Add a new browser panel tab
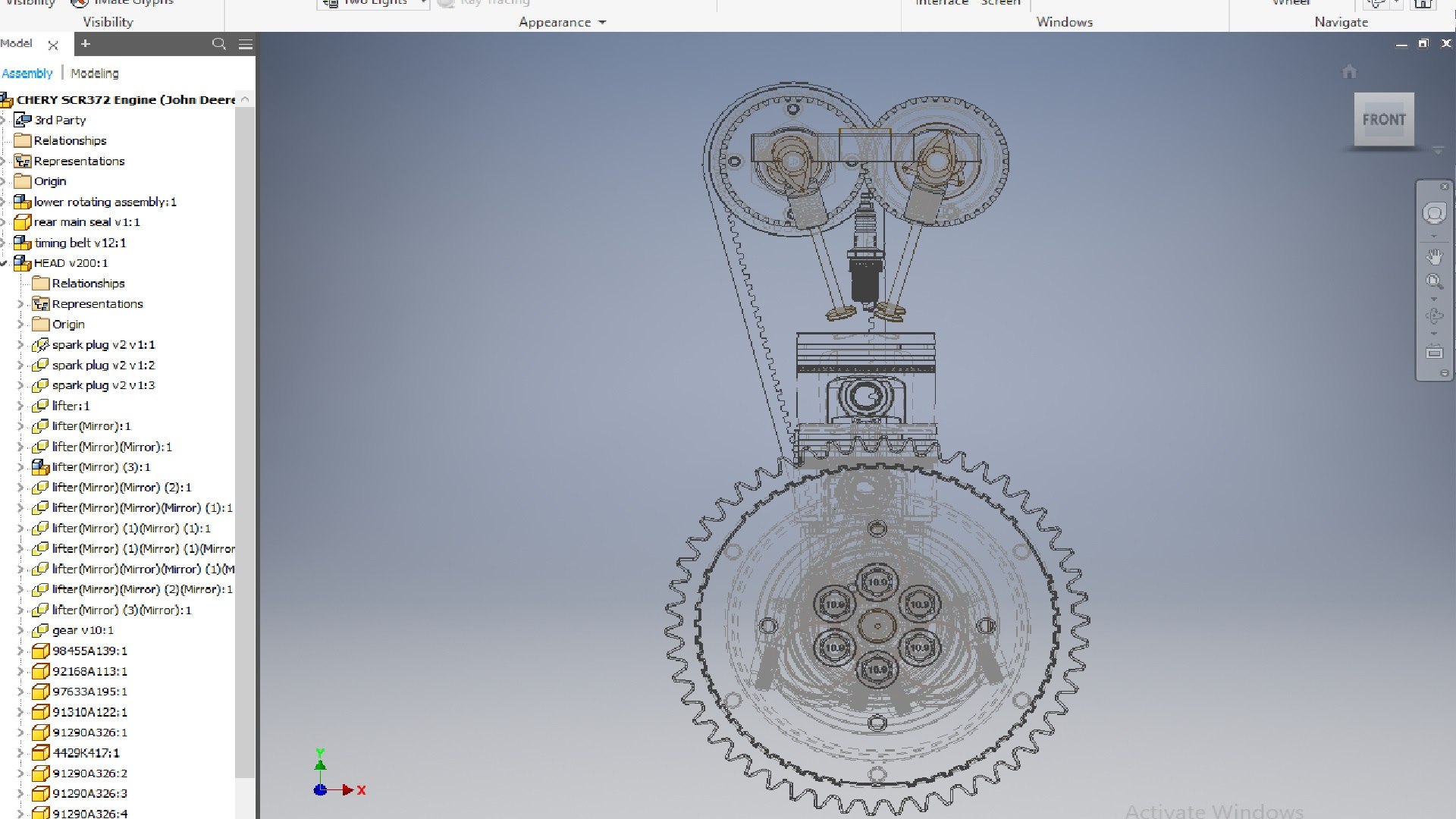 coord(86,44)
